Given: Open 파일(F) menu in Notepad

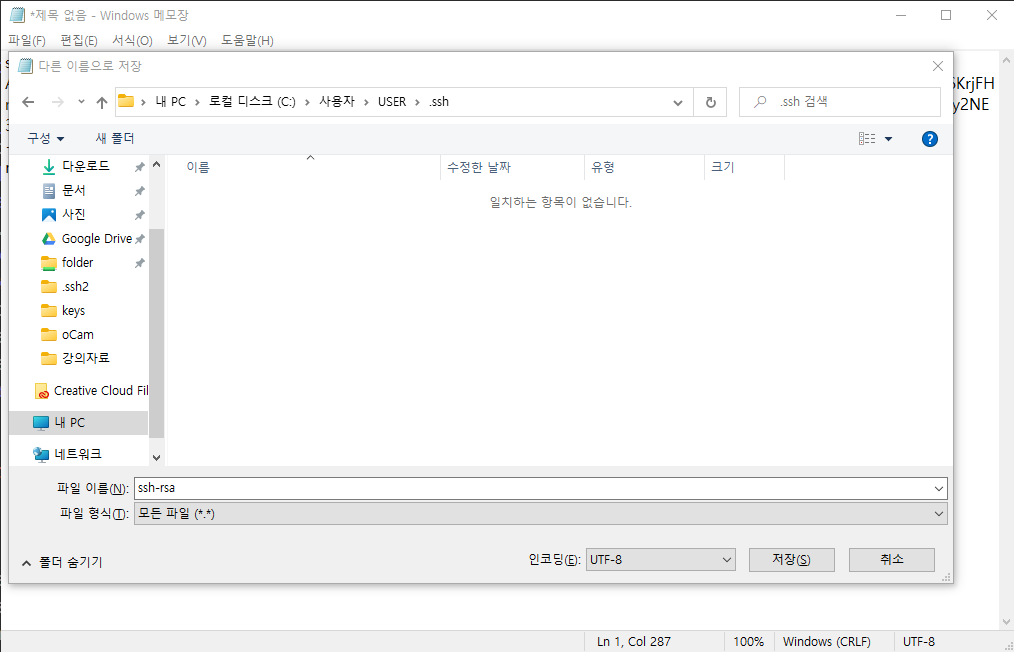Looking at the screenshot, I should pyautogui.click(x=27, y=41).
